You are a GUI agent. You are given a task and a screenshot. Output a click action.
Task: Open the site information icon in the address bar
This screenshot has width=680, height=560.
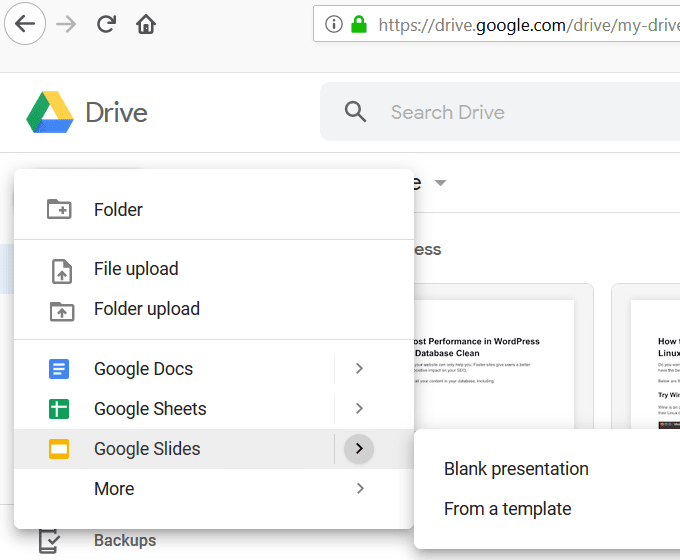coord(333,24)
